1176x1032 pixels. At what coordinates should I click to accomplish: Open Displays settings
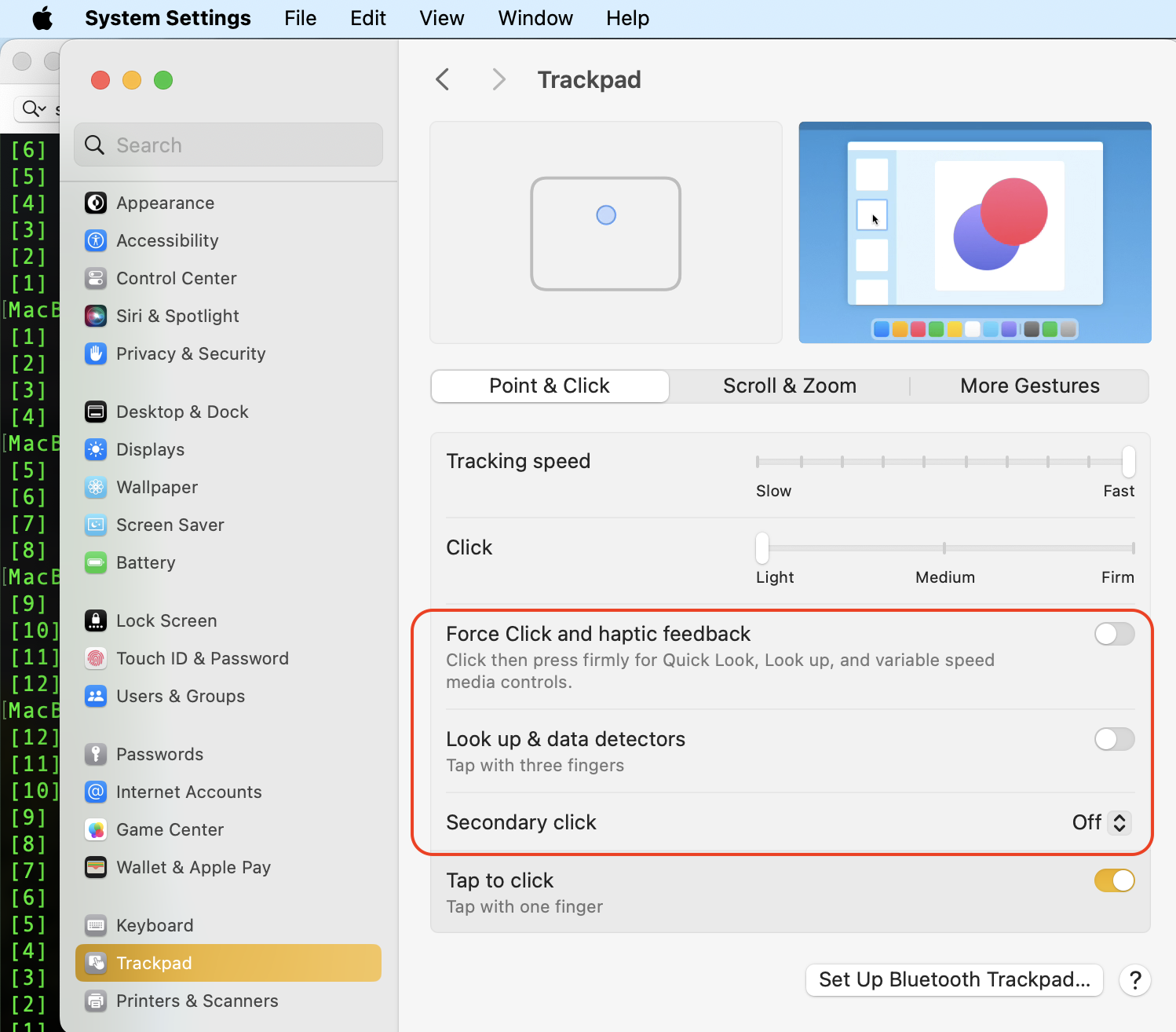[151, 449]
